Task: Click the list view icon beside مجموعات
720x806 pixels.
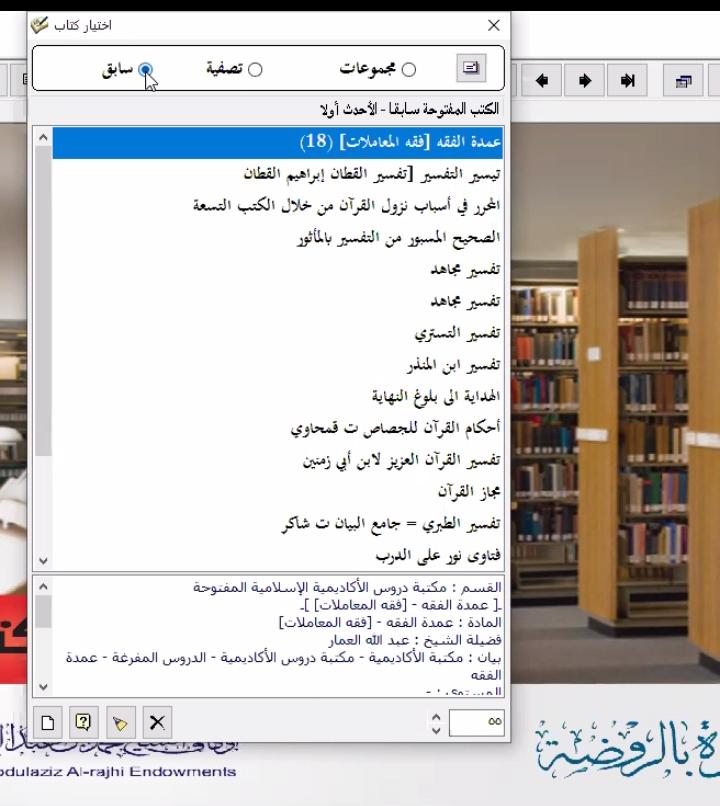Action: 470,68
